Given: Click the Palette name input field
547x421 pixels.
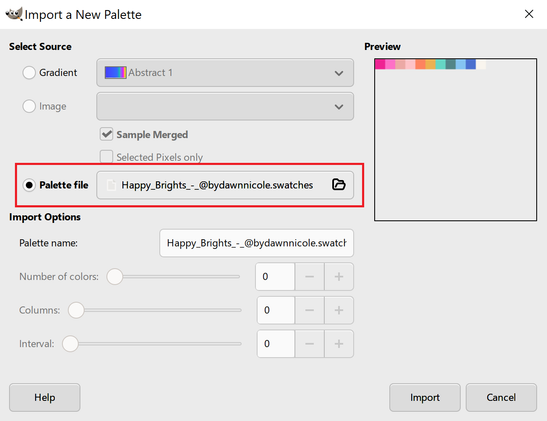Looking at the screenshot, I should coord(256,243).
